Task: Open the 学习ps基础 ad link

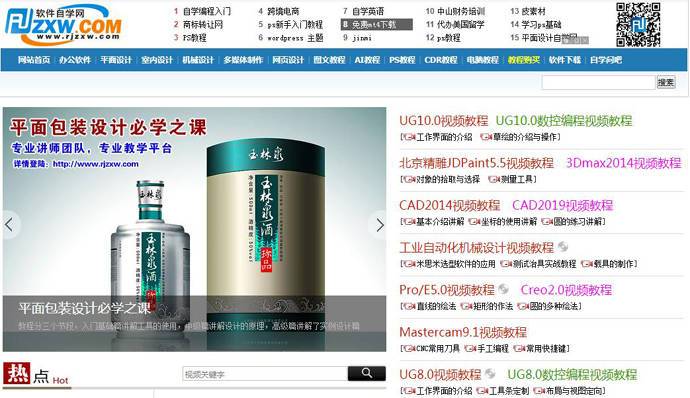Action: click(541, 25)
